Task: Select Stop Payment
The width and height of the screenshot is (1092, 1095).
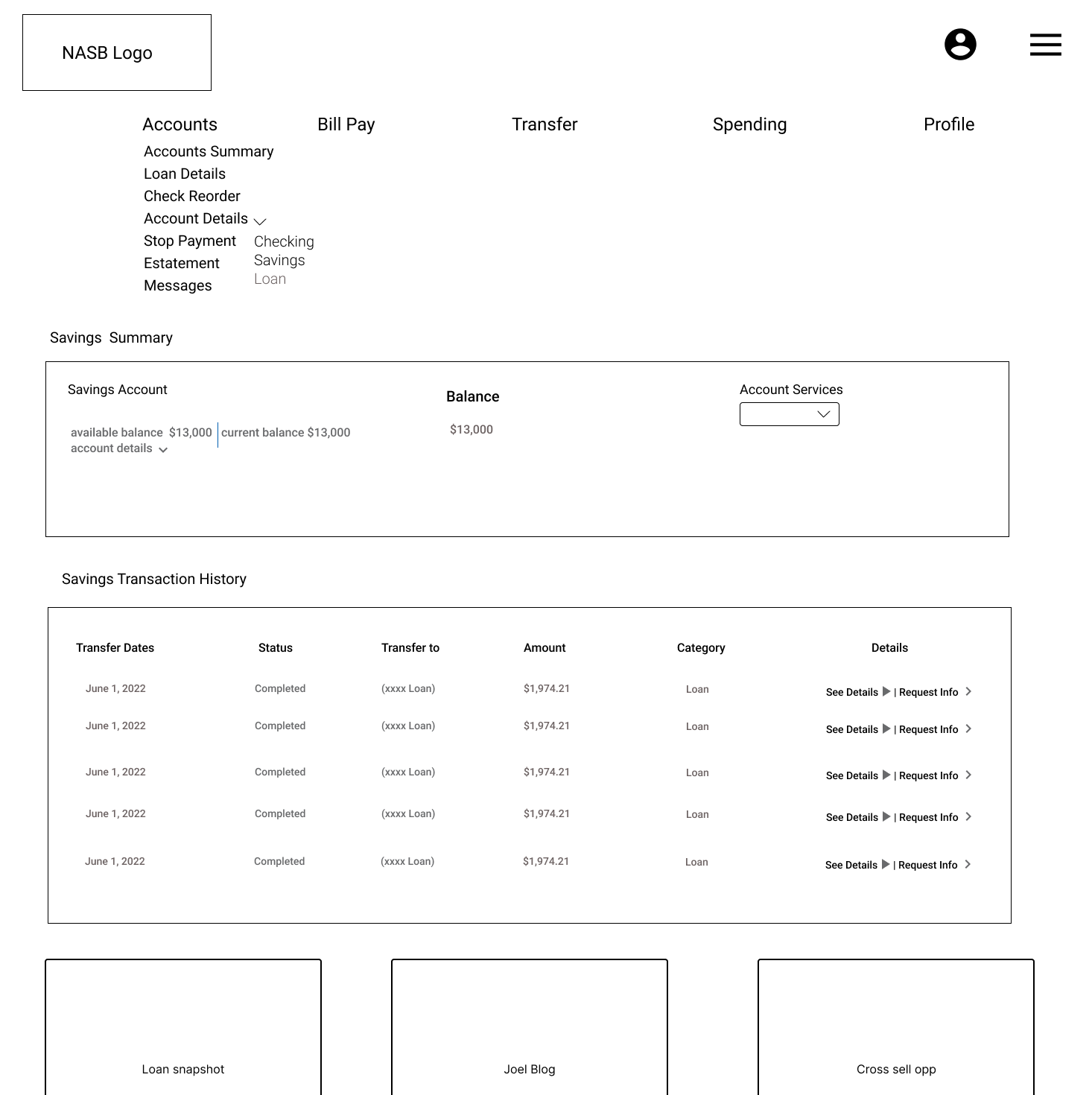Action: click(x=190, y=241)
